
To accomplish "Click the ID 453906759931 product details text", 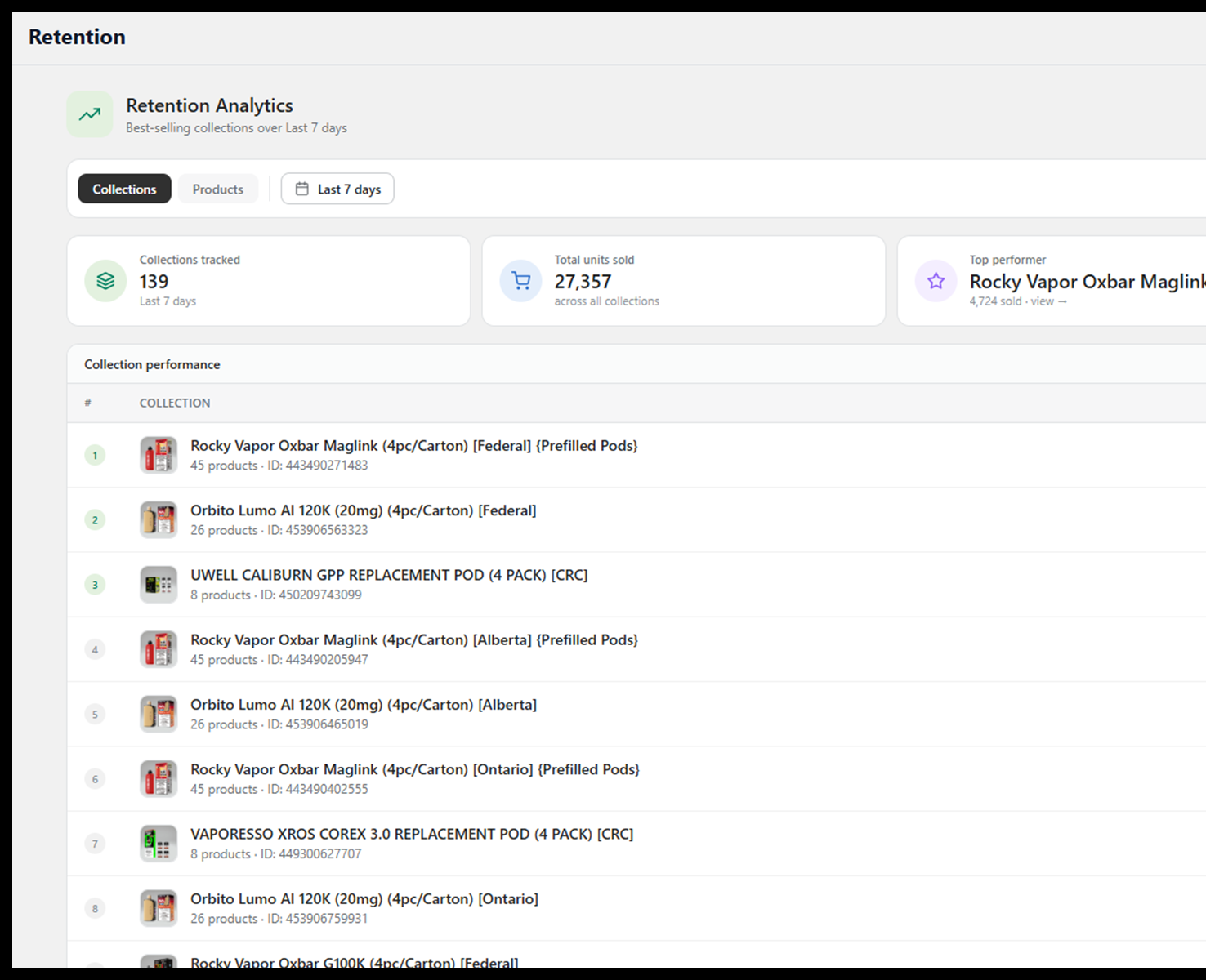I will [x=279, y=919].
